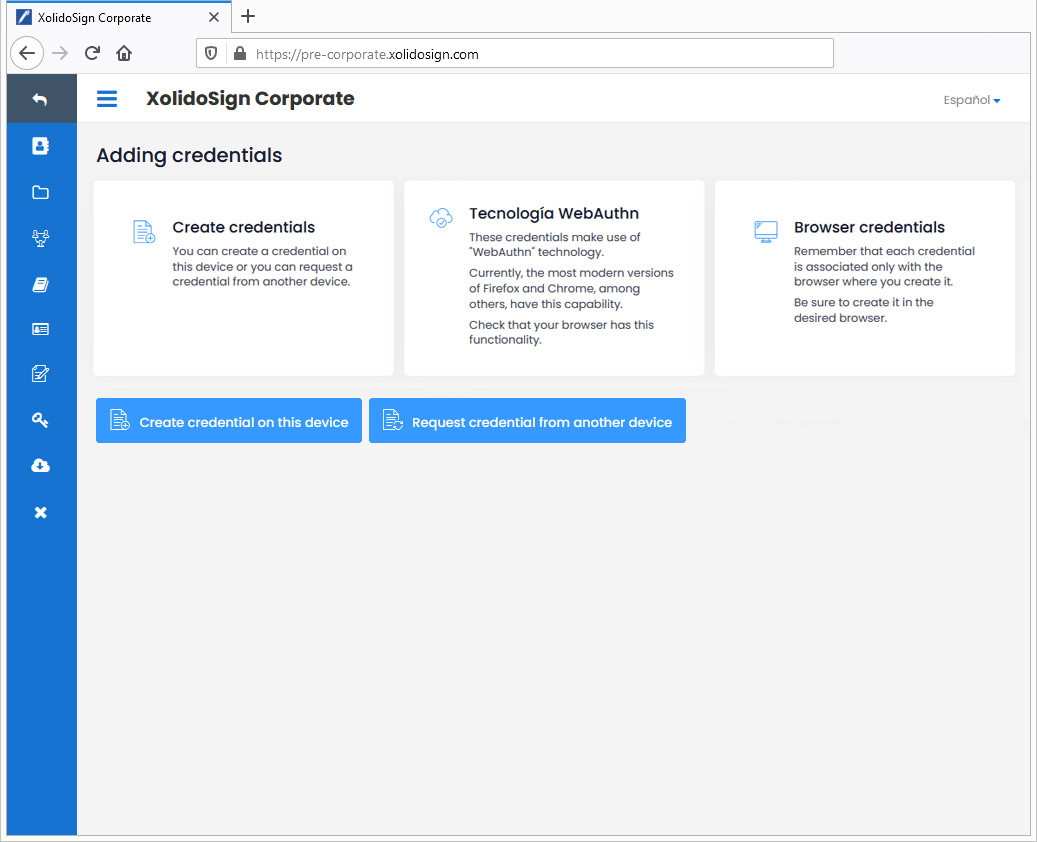Click the browser back arrow button
1037x842 pixels.
click(x=26, y=54)
